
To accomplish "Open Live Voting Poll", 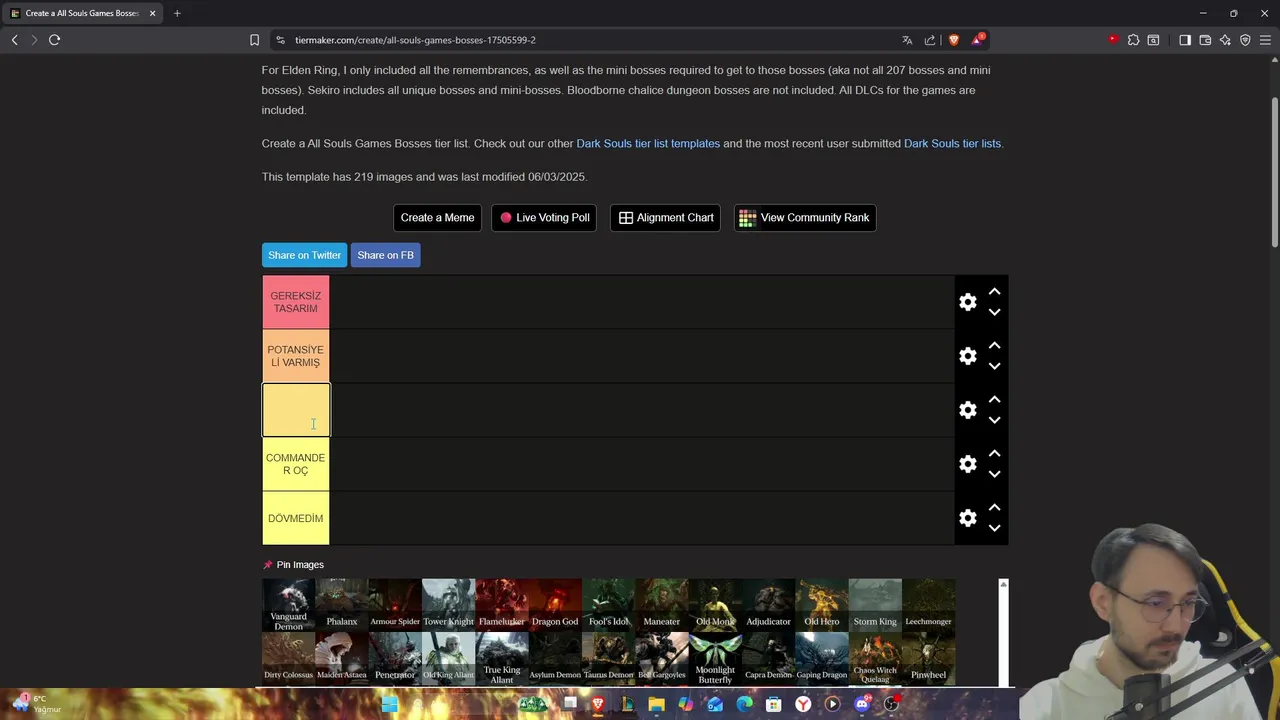I will pyautogui.click(x=544, y=218).
